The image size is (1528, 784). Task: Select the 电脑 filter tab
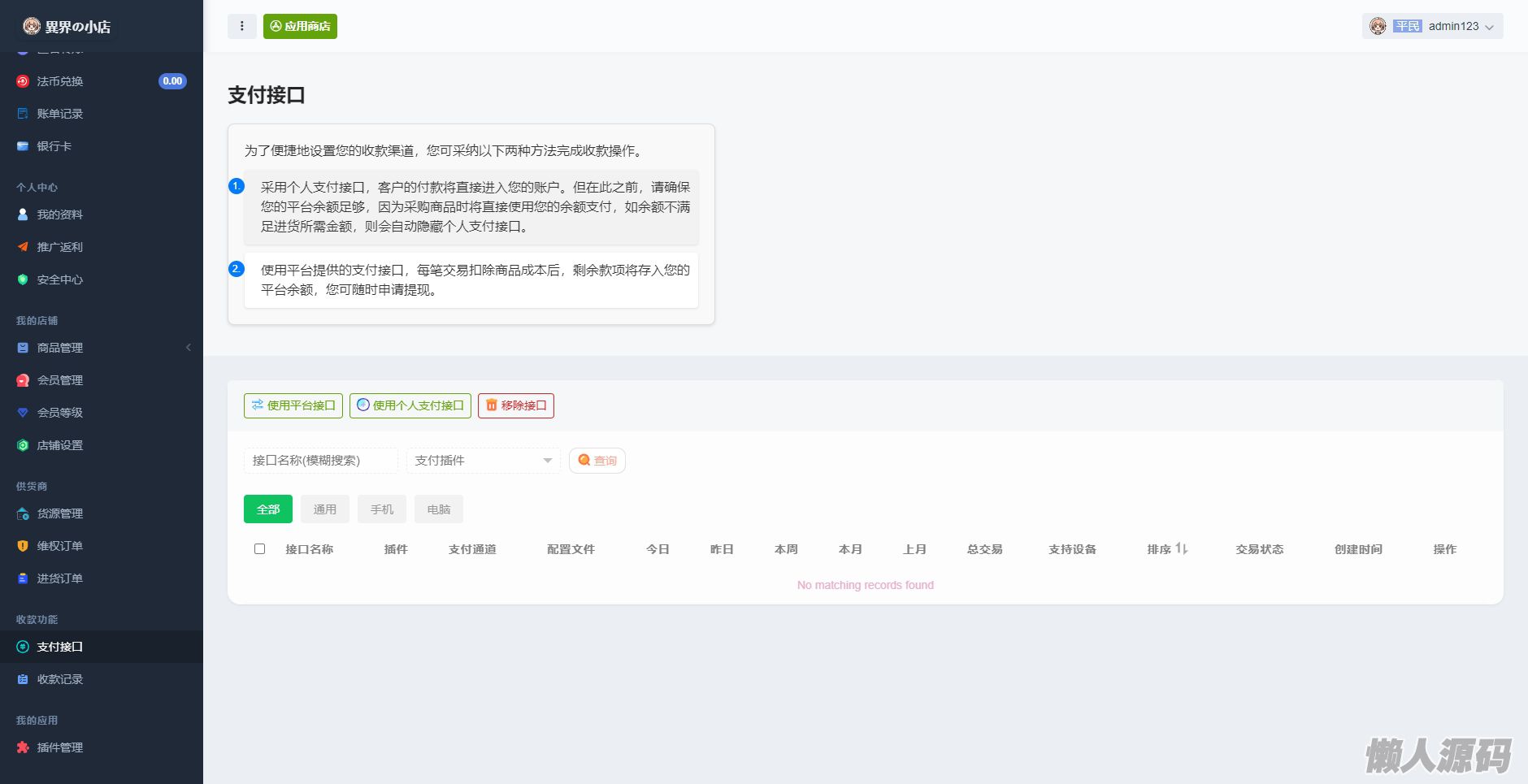[438, 509]
